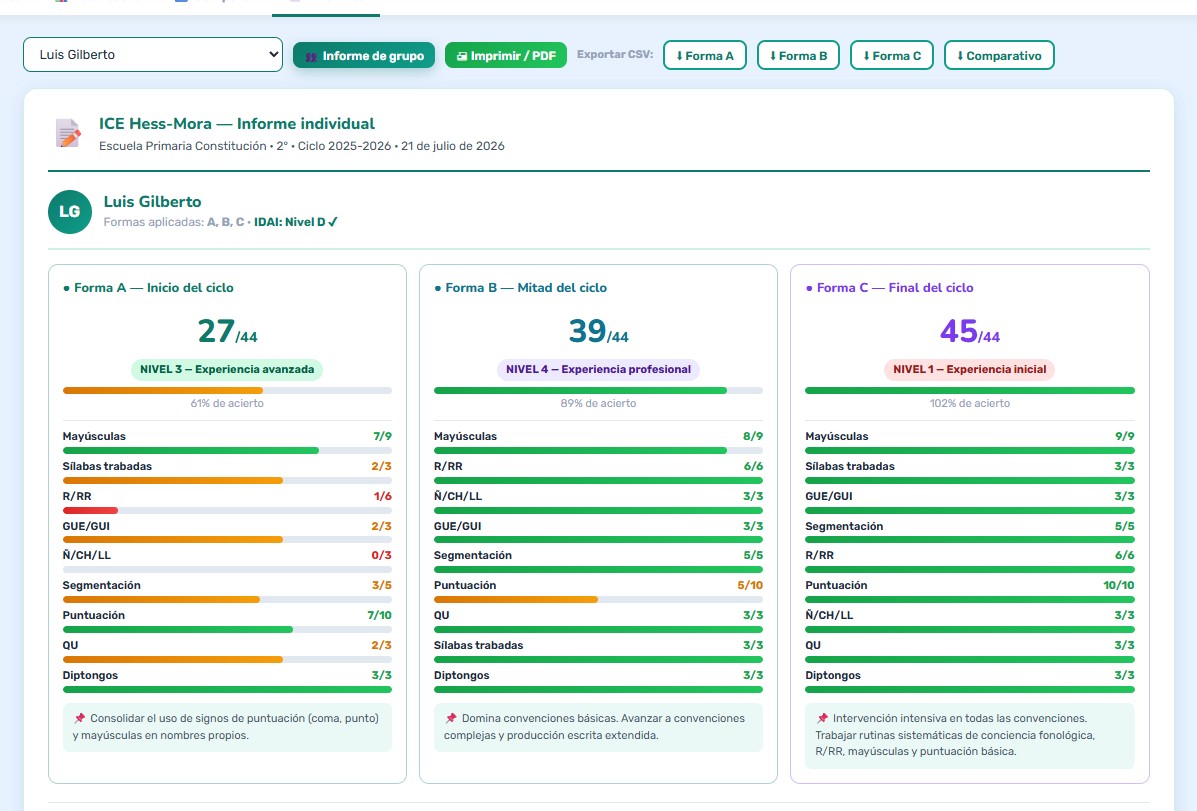The height and width of the screenshot is (811, 1197).
Task: Click the IDAI Nivel D checkmark
Action: pos(333,222)
